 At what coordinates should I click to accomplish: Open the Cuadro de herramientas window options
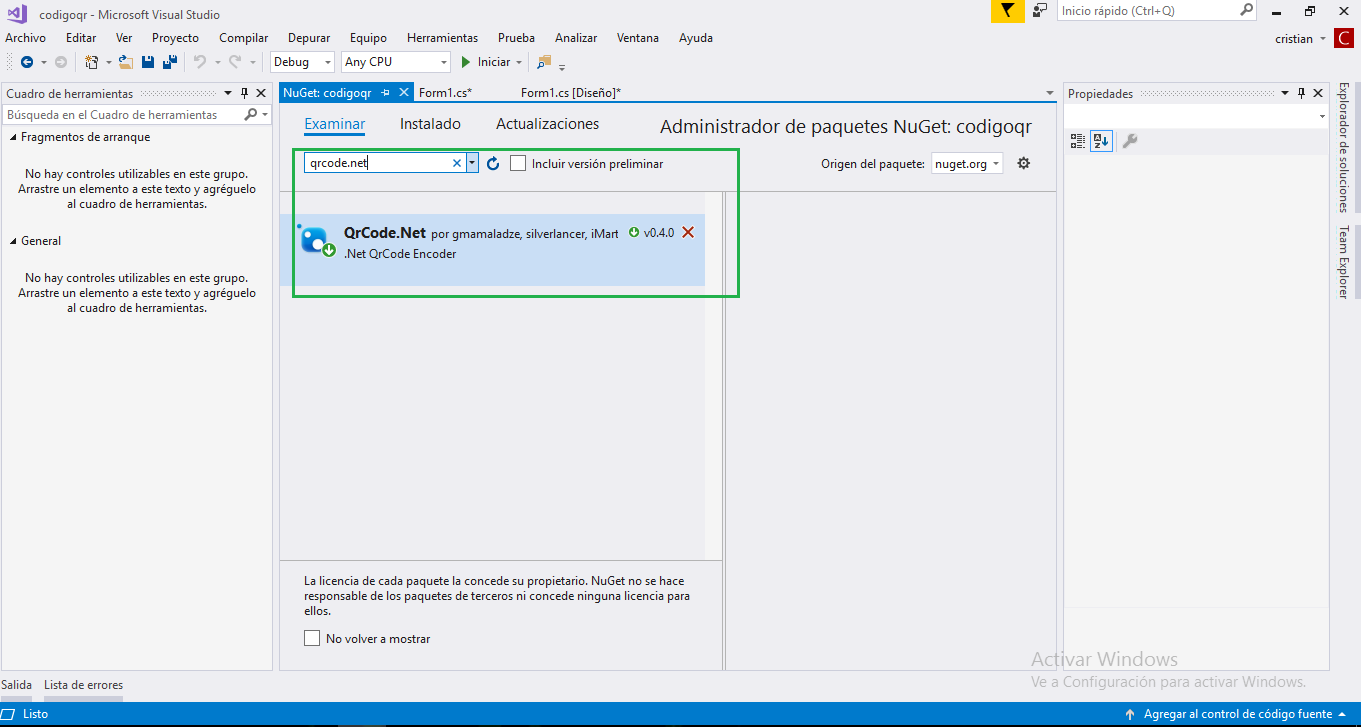(x=228, y=93)
